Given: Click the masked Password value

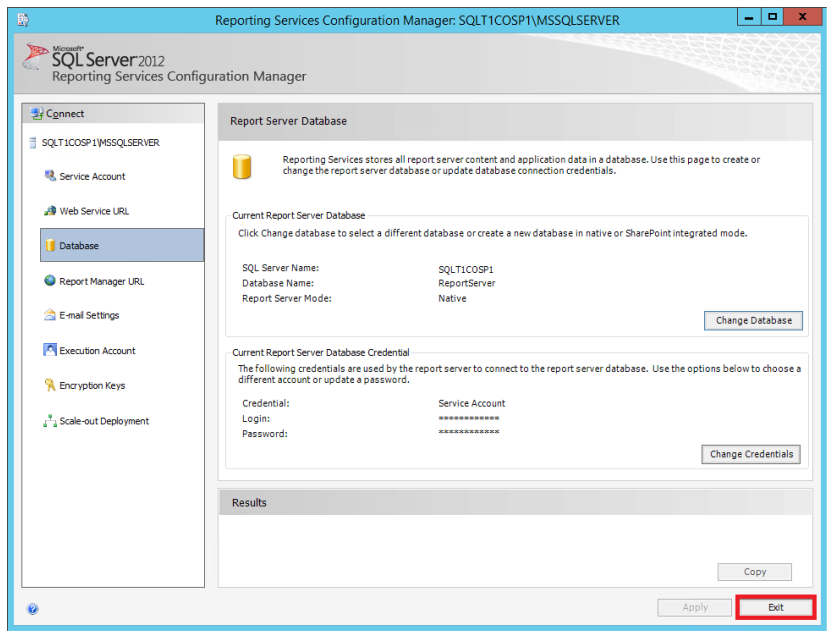Looking at the screenshot, I should coord(469,432).
